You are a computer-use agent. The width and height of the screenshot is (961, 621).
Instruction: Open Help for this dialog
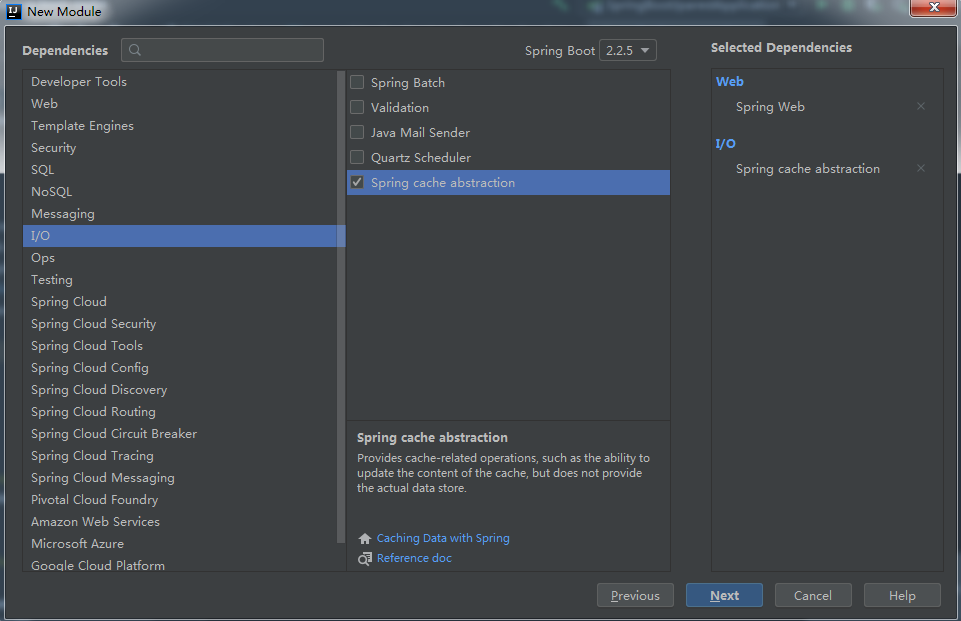(902, 595)
